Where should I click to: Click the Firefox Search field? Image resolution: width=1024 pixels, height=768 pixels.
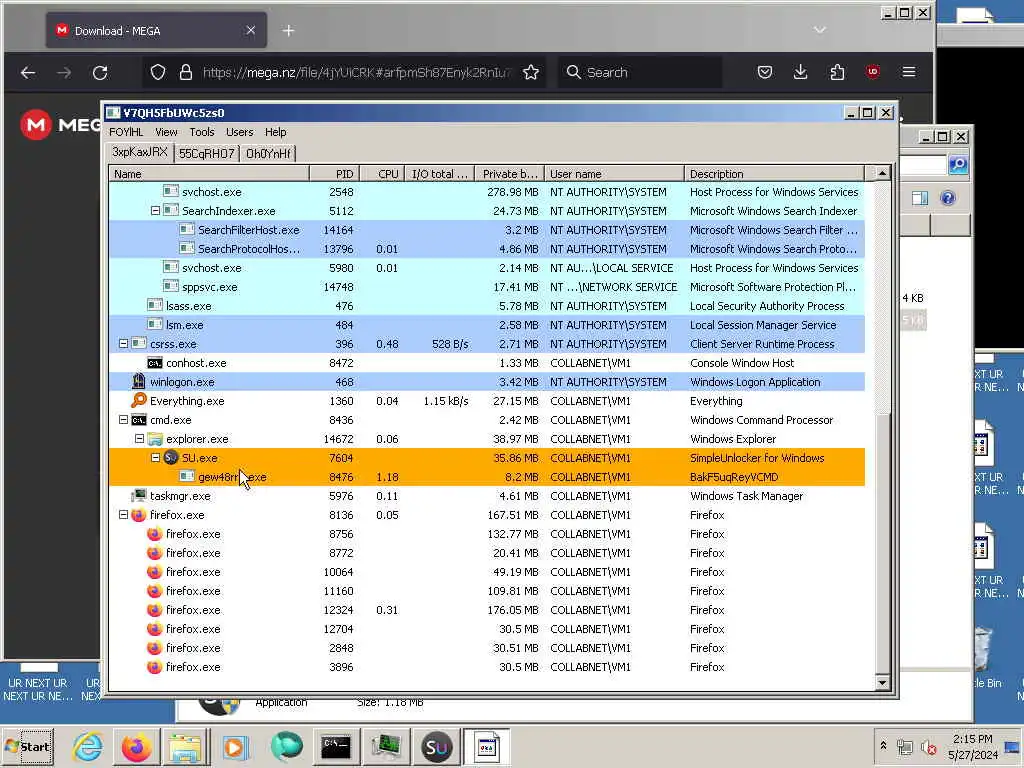pos(640,72)
